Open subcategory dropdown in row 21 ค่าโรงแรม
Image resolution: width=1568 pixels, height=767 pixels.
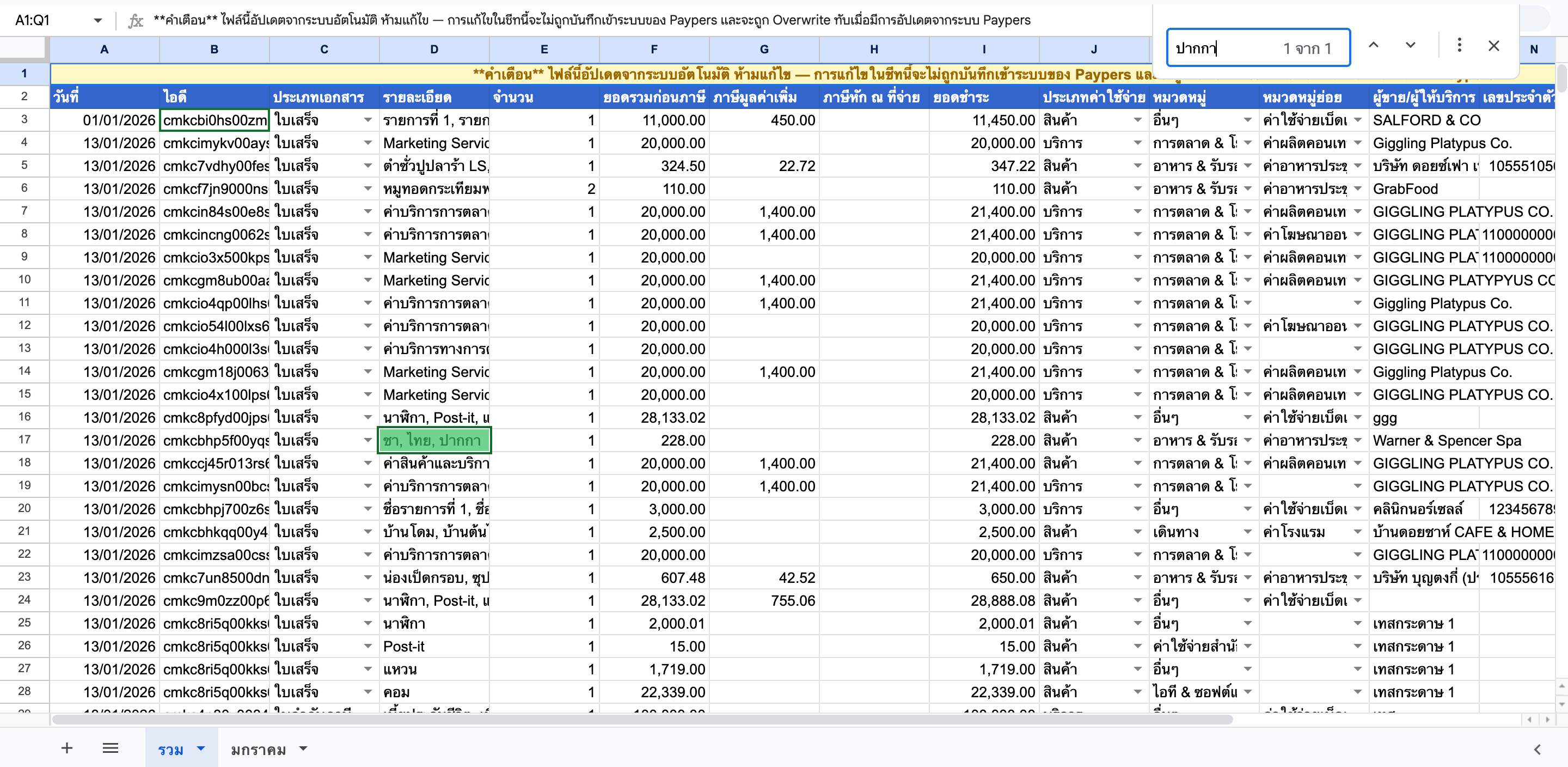[x=1357, y=532]
